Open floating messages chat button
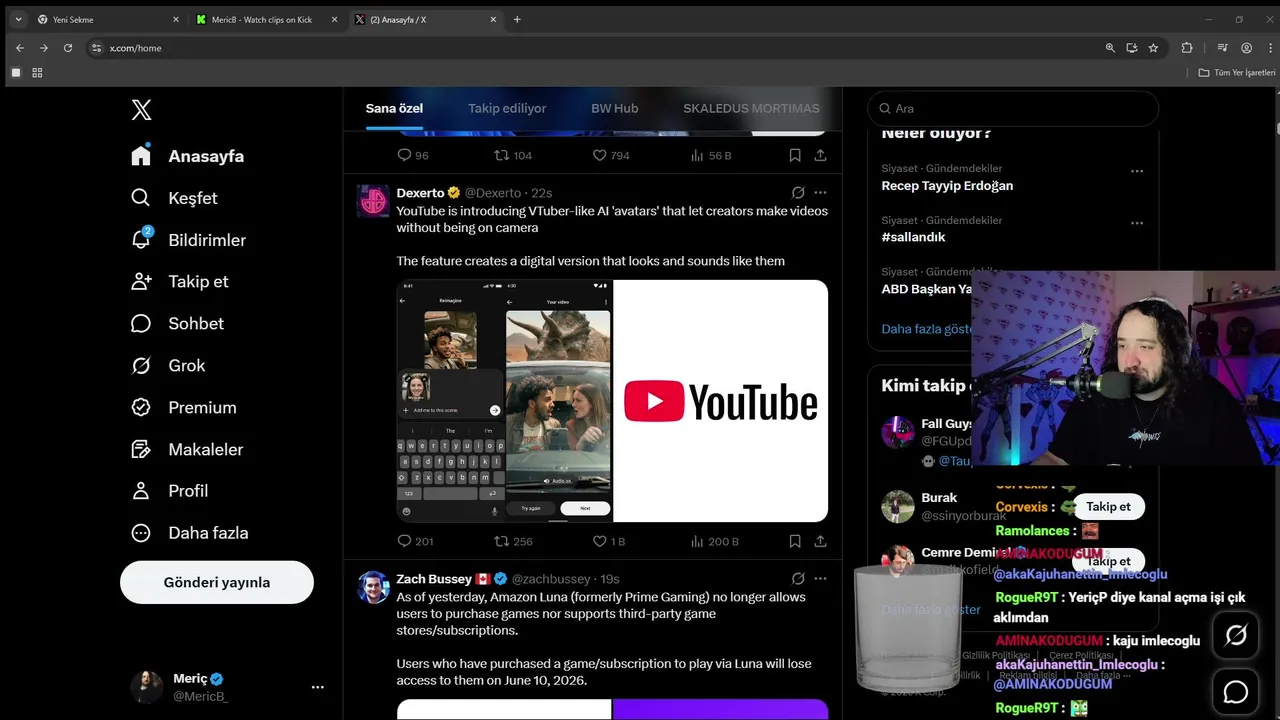The height and width of the screenshot is (720, 1280). coord(1236,691)
